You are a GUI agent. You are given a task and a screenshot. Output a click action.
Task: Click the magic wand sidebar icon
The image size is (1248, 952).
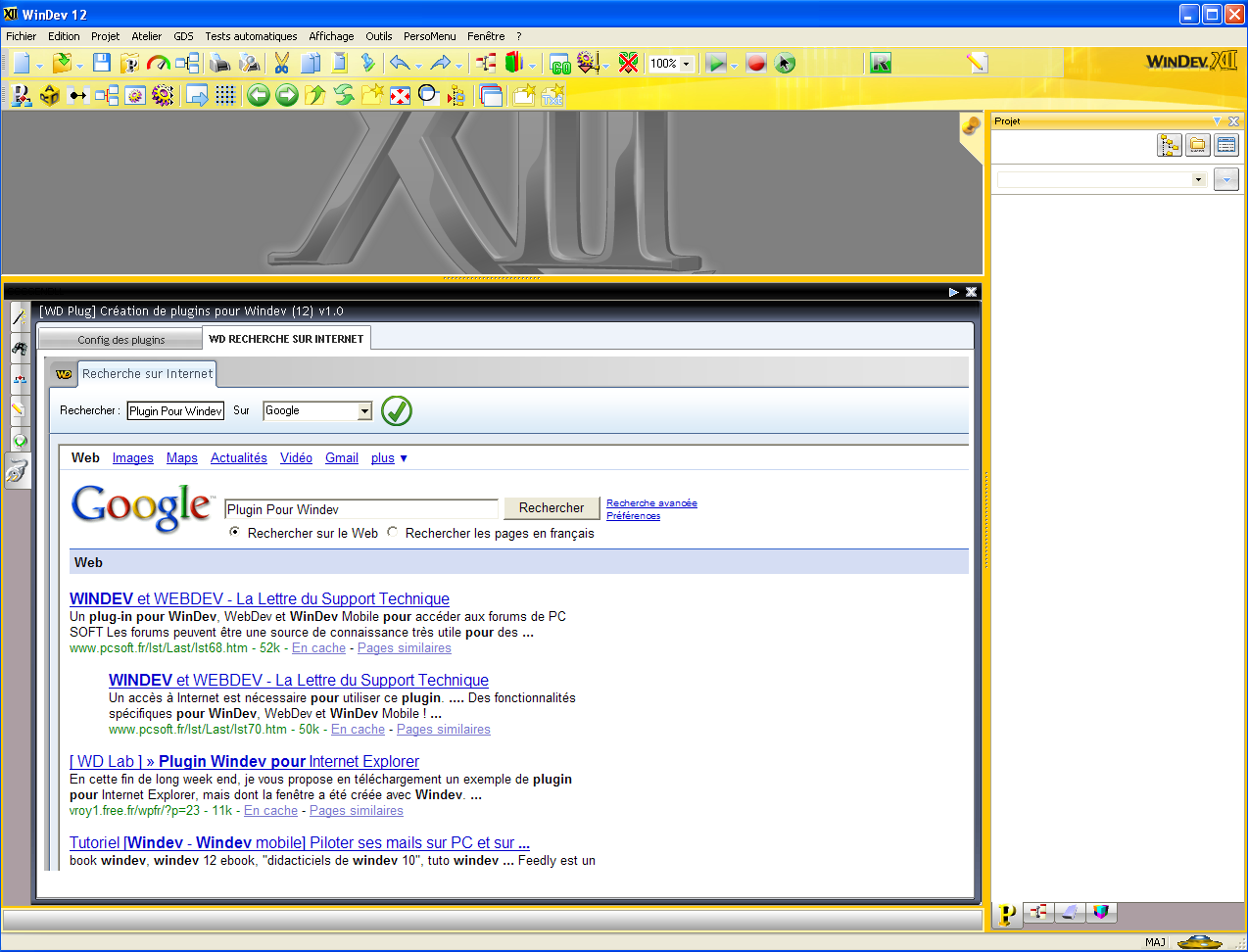[19, 317]
